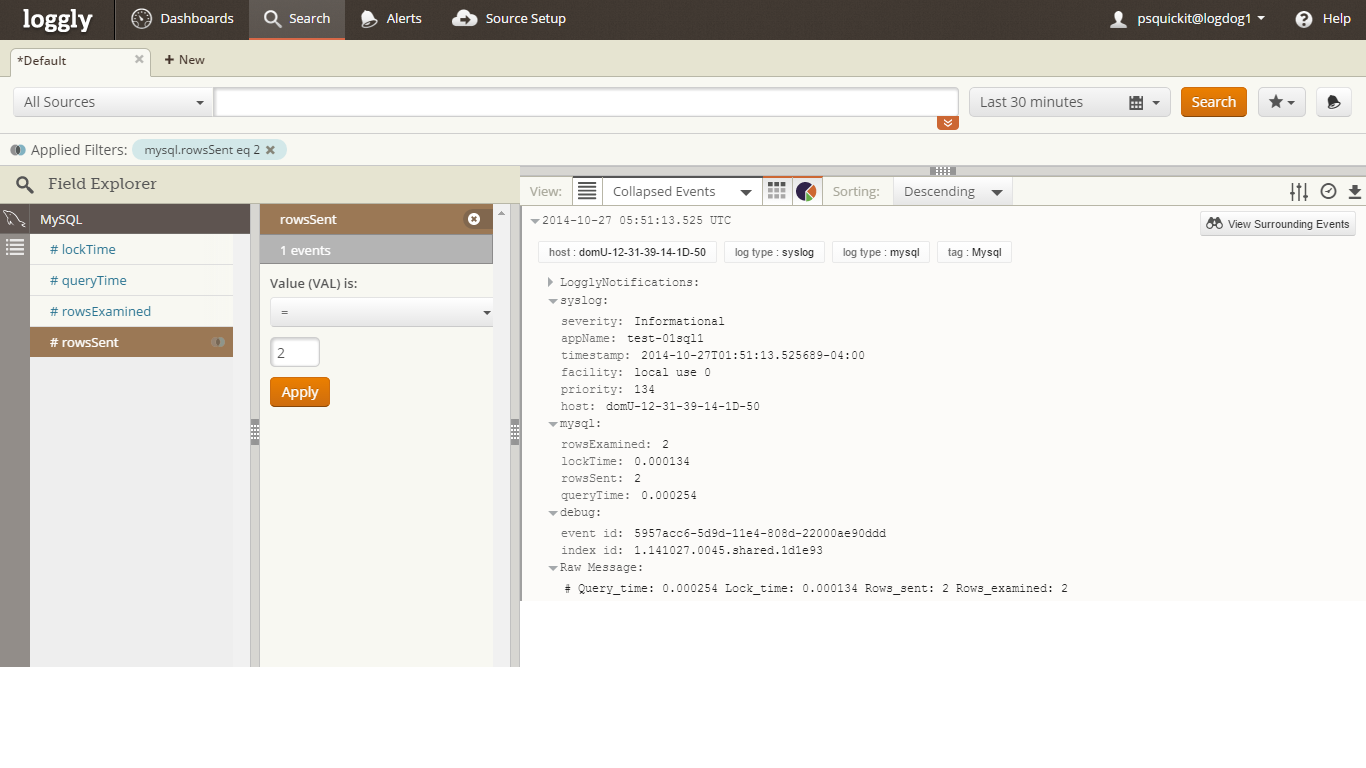
Task: Open a New search tab
Action: 184,60
